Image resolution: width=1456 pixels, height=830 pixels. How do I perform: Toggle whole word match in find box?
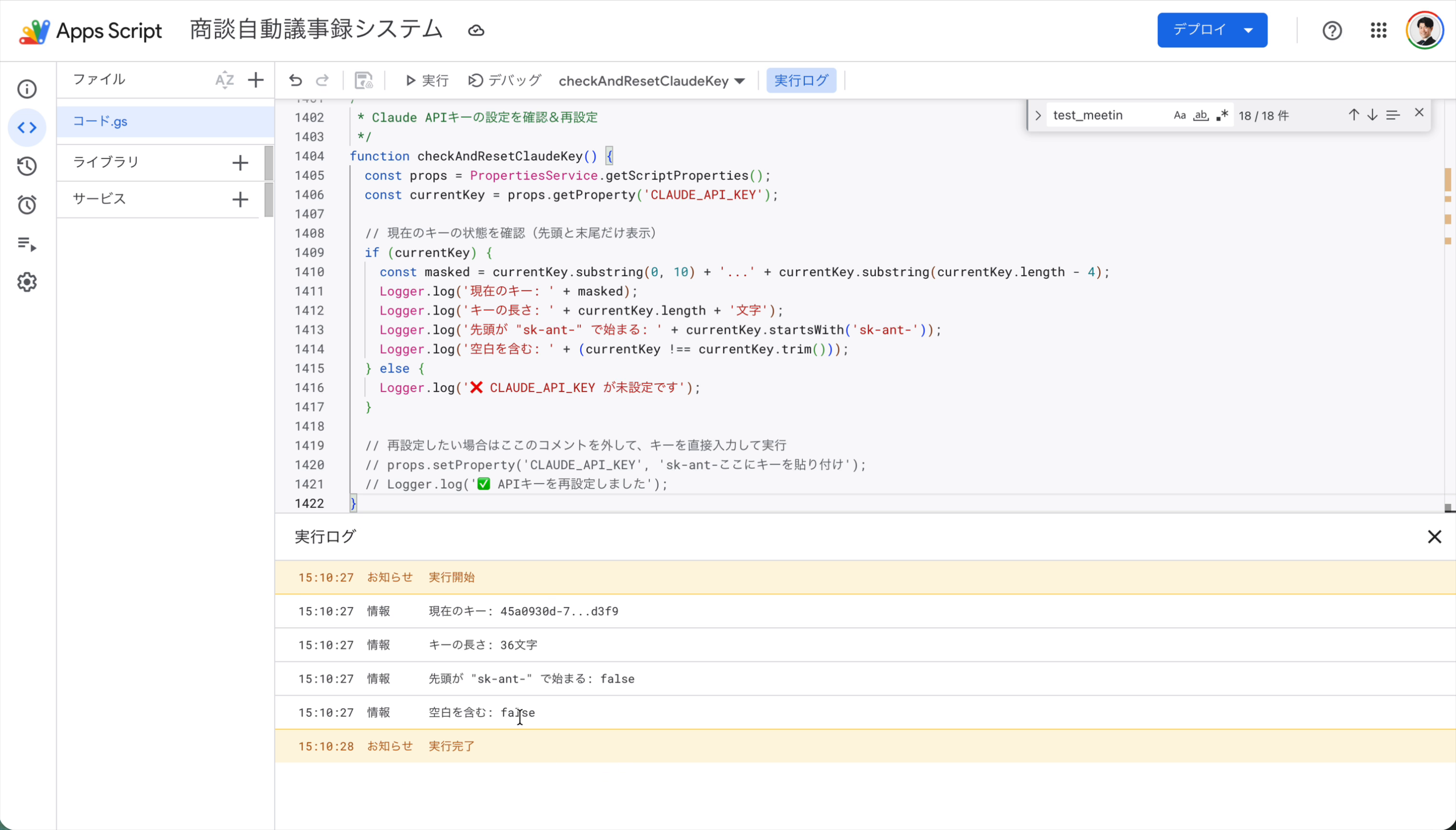point(1201,116)
